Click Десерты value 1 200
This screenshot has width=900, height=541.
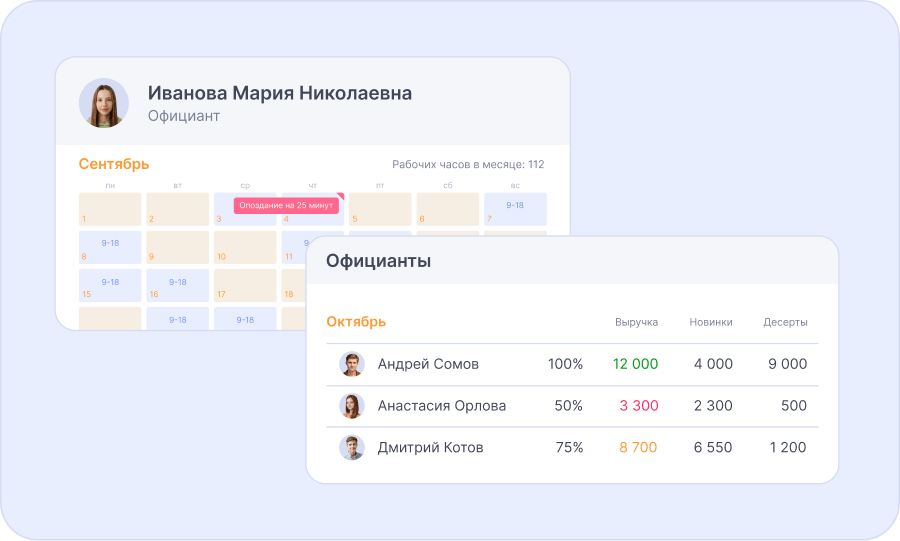(x=788, y=447)
